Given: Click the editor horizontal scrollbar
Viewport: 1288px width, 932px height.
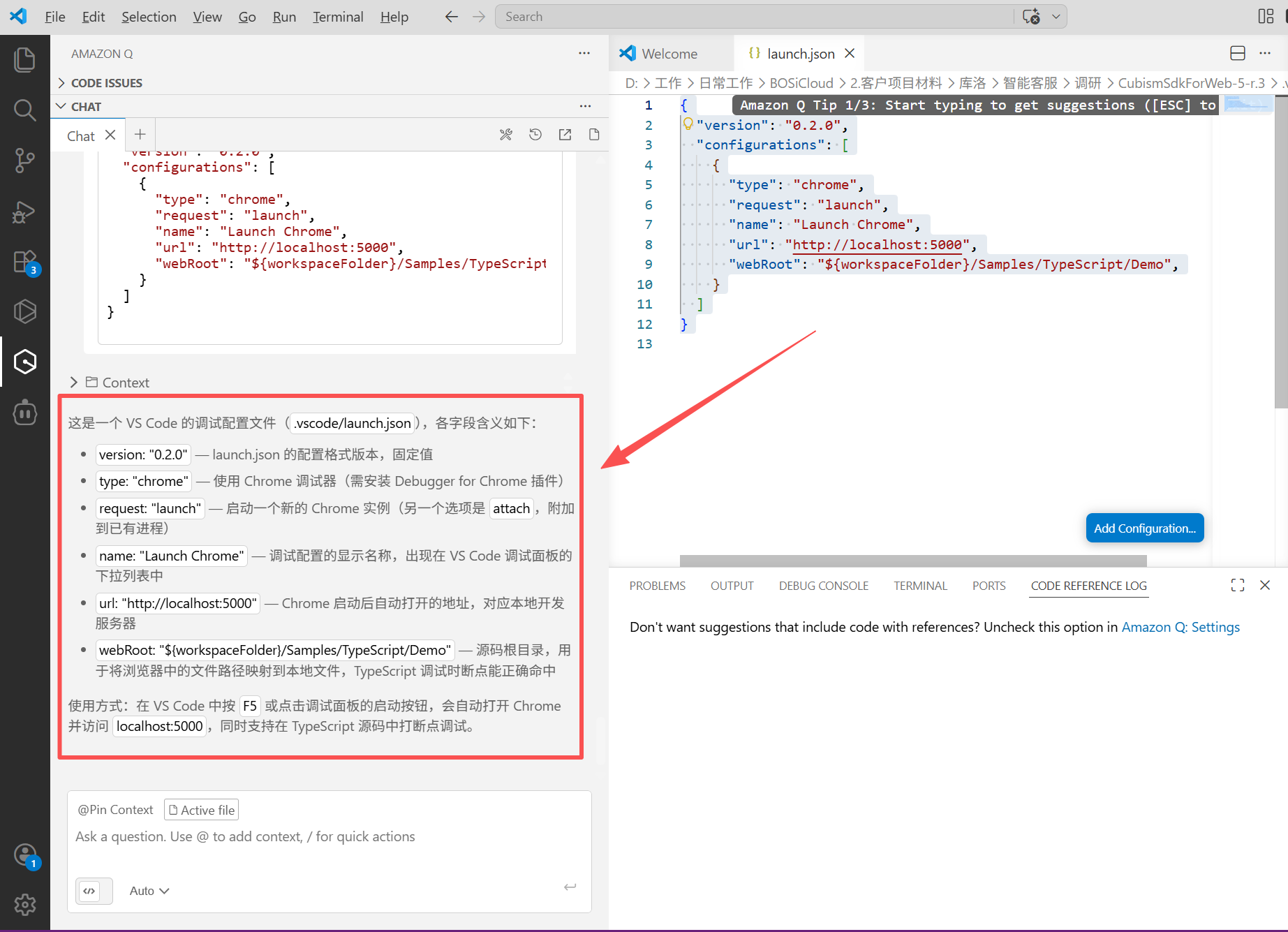Looking at the screenshot, I should (913, 561).
